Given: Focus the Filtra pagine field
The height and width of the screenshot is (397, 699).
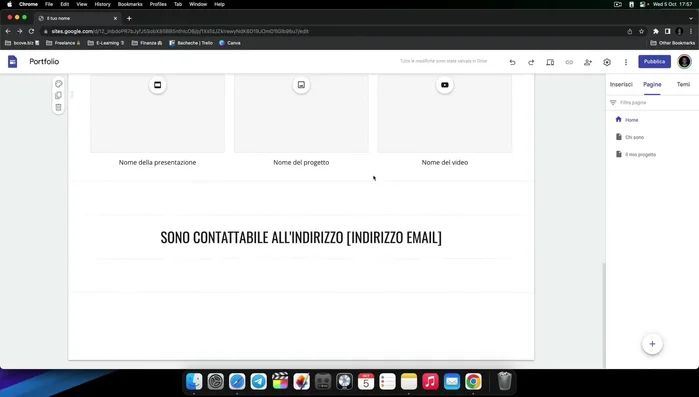Looking at the screenshot, I should [652, 102].
